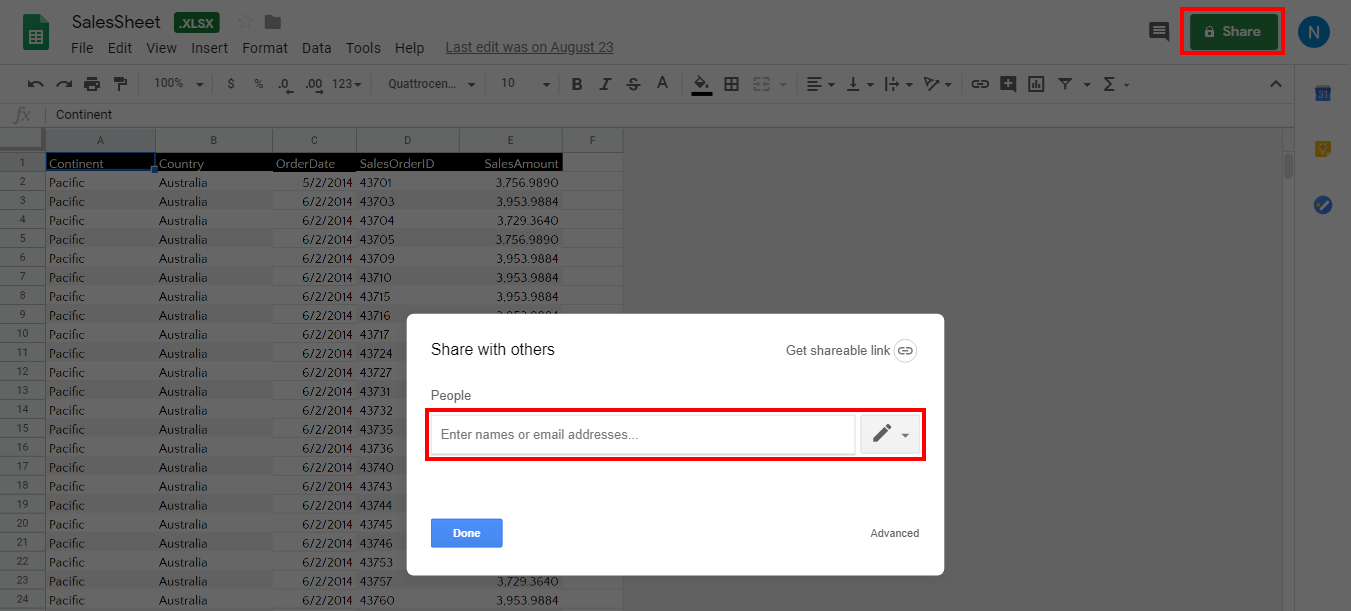This screenshot has width=1351, height=611.
Task: Open the Insert chart icon
Action: click(x=1036, y=83)
